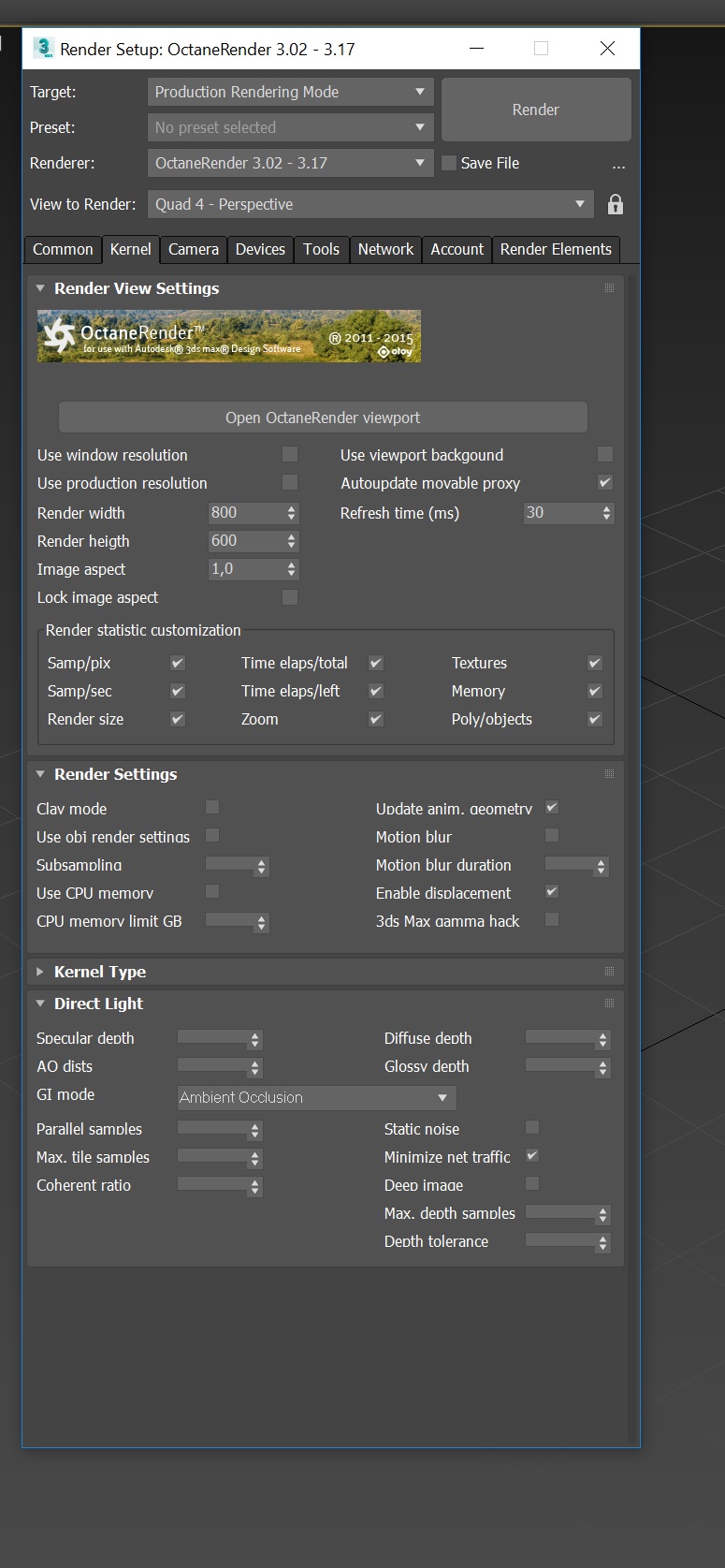Click the OctaneRender logo banner
The width and height of the screenshot is (725, 1568).
point(229,336)
